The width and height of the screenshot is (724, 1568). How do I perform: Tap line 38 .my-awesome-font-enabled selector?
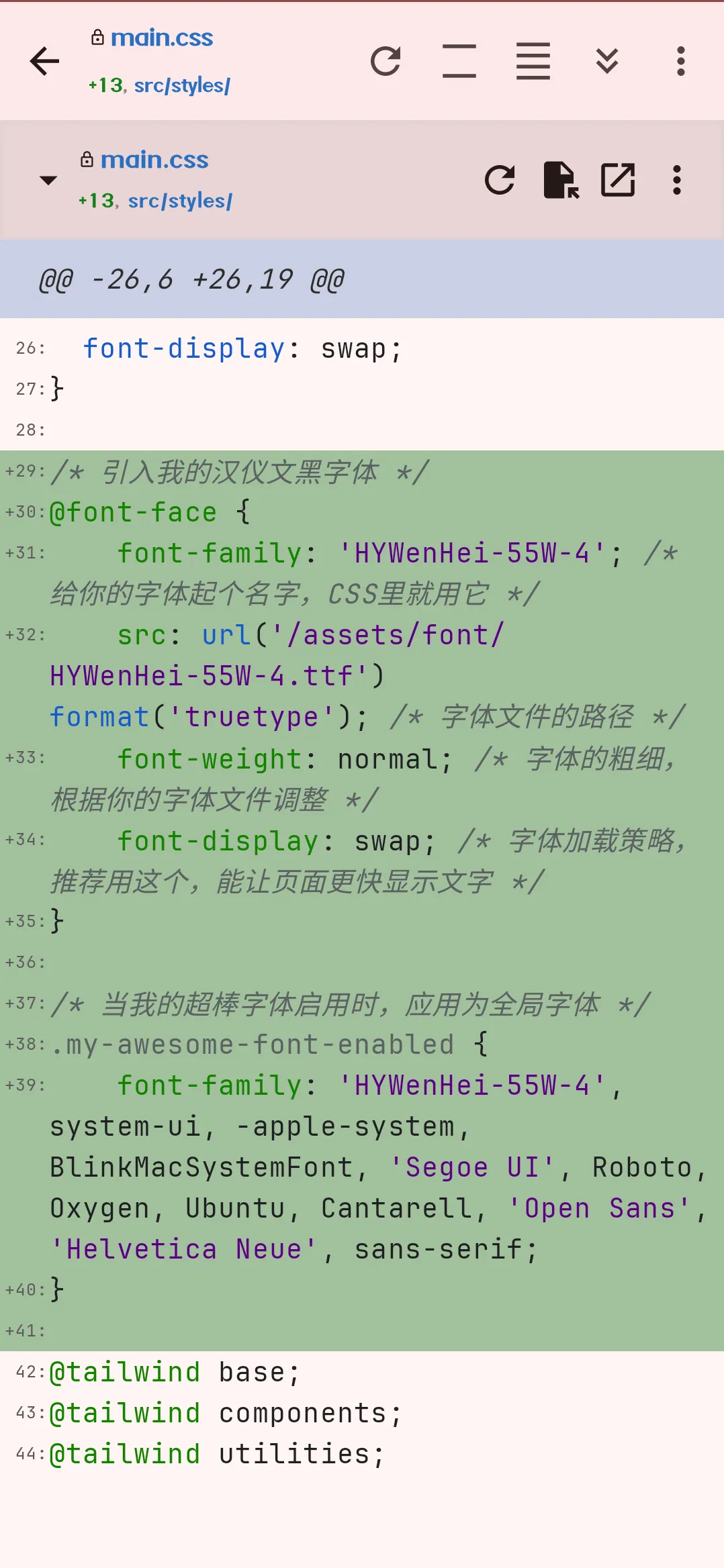click(269, 1044)
